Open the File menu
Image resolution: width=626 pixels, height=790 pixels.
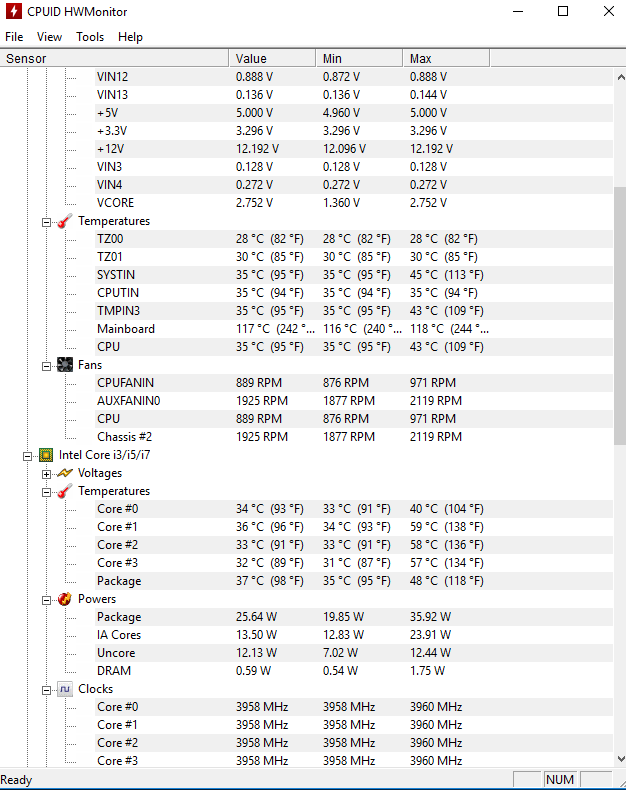[14, 37]
